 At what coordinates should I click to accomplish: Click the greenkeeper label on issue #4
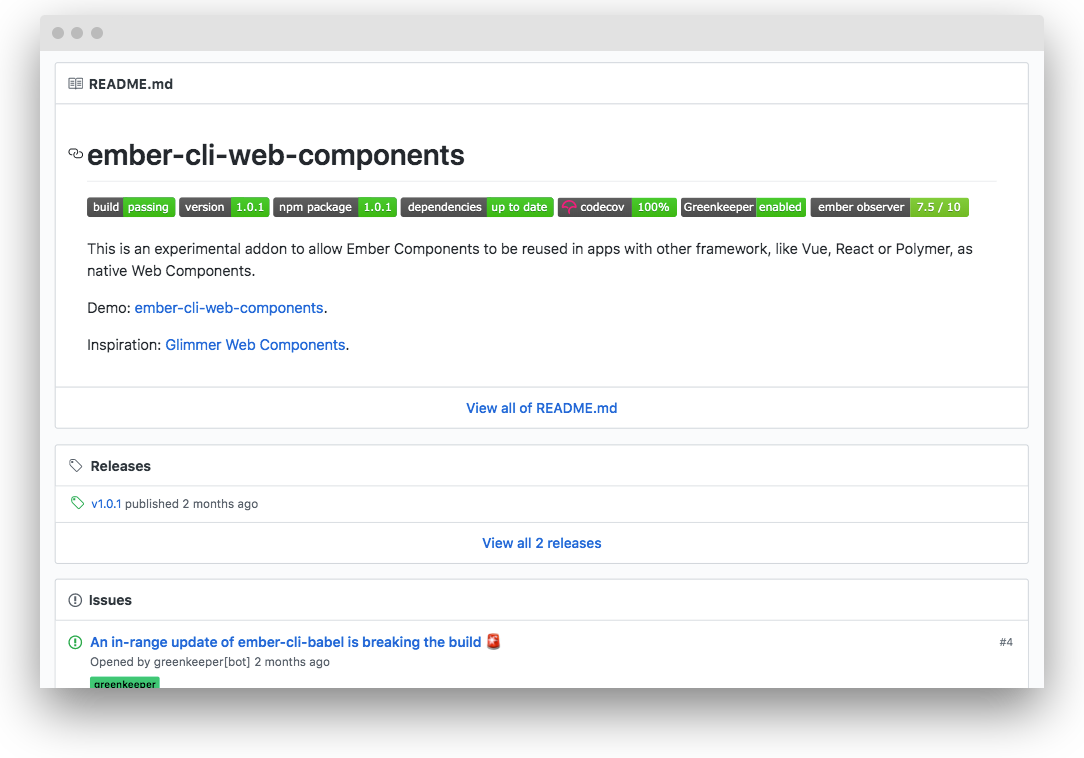[124, 683]
